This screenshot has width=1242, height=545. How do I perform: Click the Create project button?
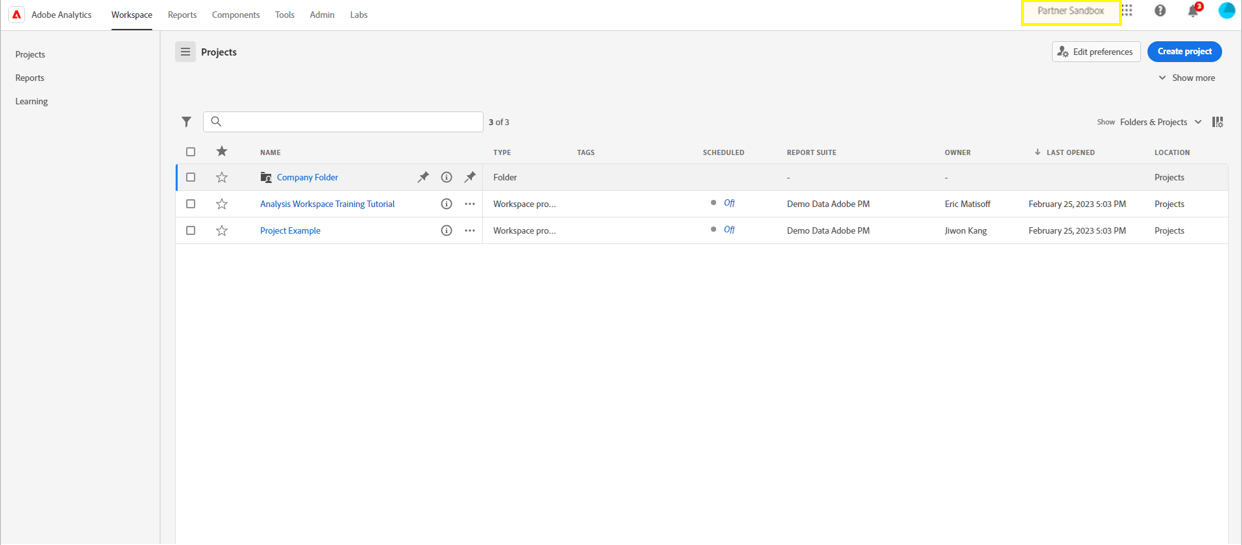point(1185,51)
